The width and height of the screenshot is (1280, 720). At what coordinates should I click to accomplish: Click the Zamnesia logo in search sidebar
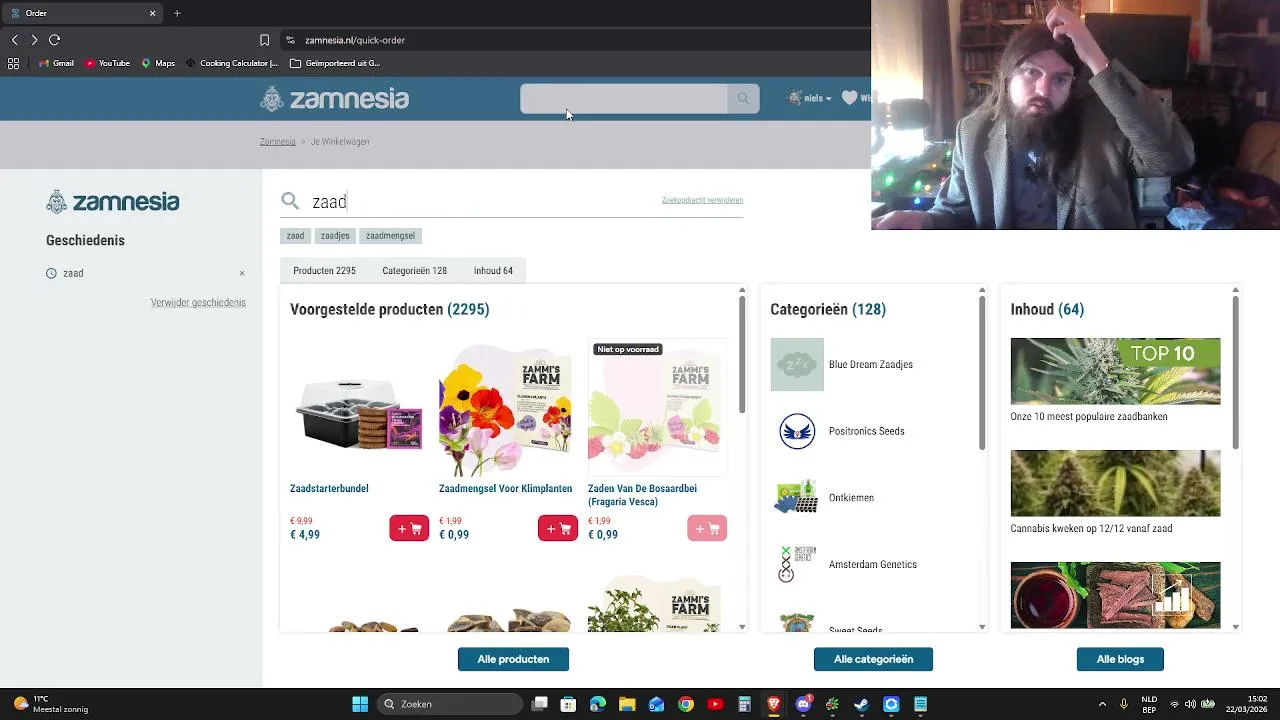click(x=113, y=201)
